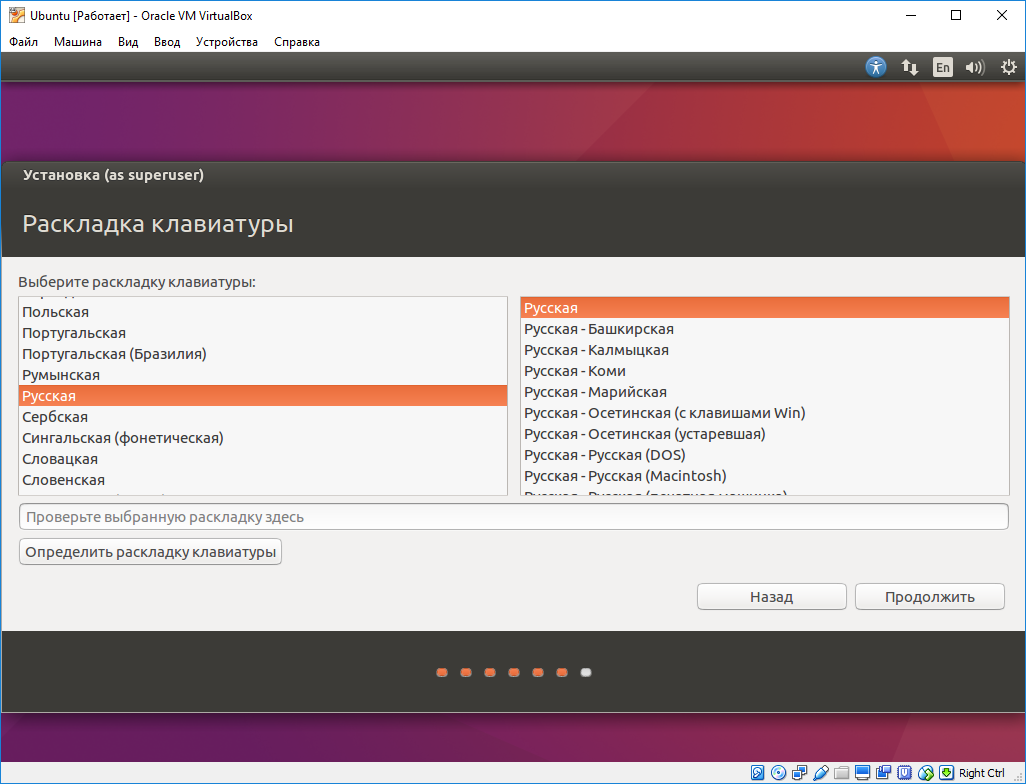
Task: Open the Устройства menu
Action: pyautogui.click(x=226, y=42)
